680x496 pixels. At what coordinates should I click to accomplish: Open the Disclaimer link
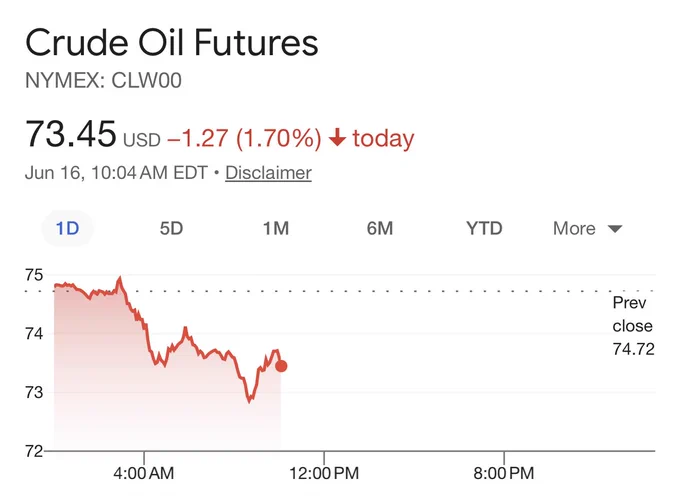[268, 173]
